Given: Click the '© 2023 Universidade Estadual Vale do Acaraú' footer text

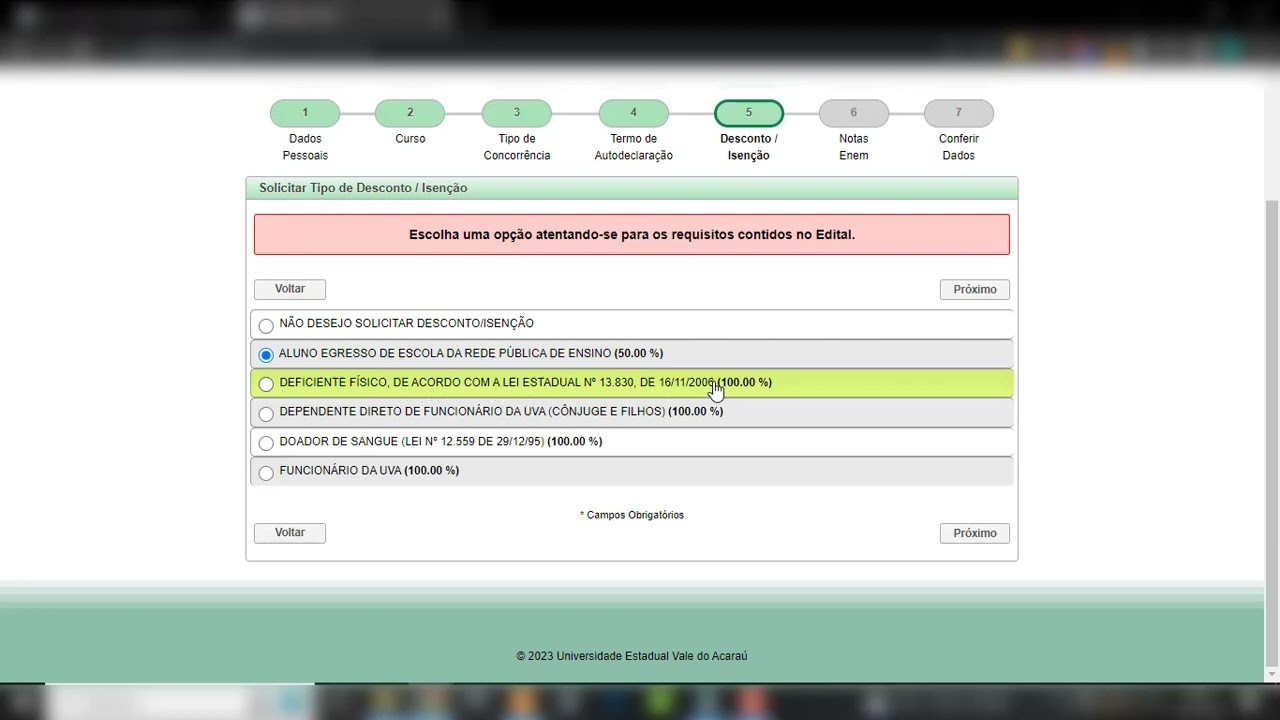Looking at the screenshot, I should [x=632, y=656].
